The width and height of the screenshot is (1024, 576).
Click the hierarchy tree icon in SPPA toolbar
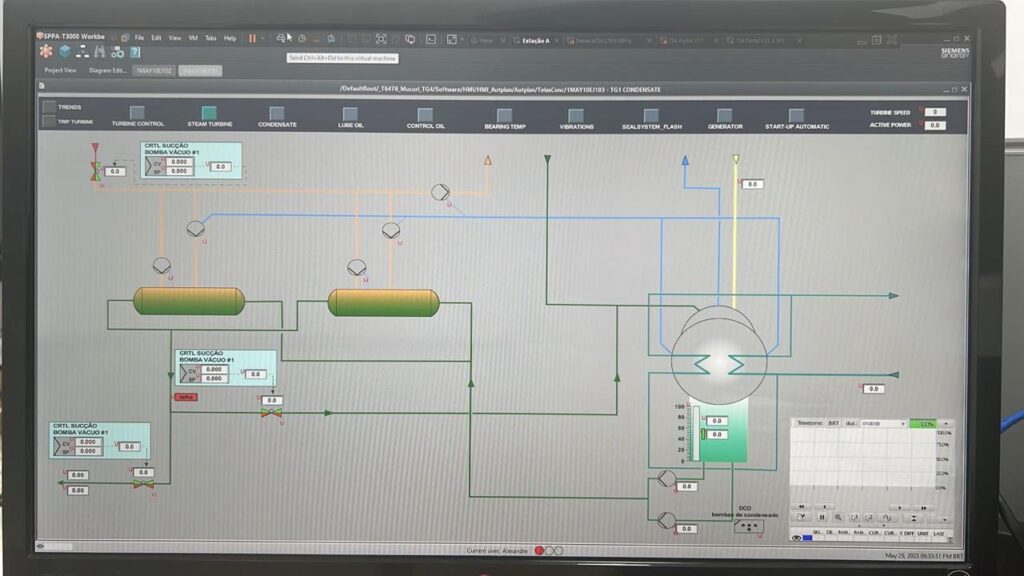pos(82,52)
